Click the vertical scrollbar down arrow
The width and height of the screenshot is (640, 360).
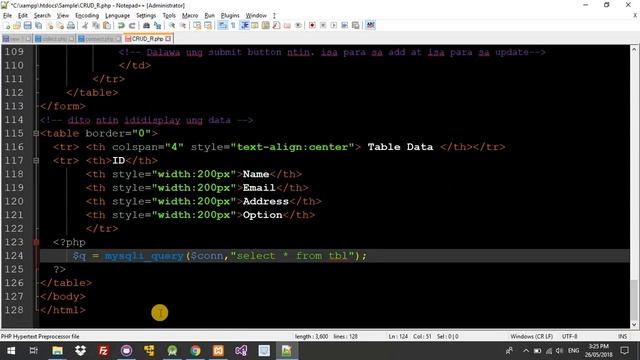pos(634,324)
